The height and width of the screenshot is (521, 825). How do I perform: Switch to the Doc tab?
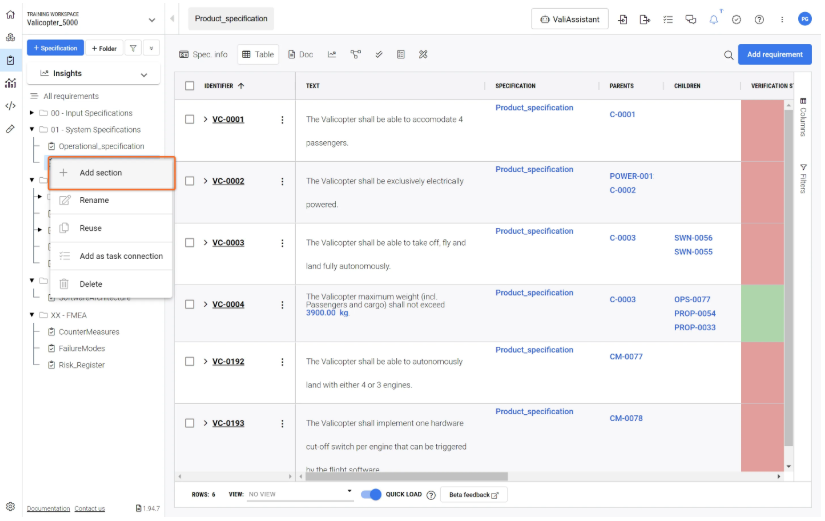click(x=301, y=55)
